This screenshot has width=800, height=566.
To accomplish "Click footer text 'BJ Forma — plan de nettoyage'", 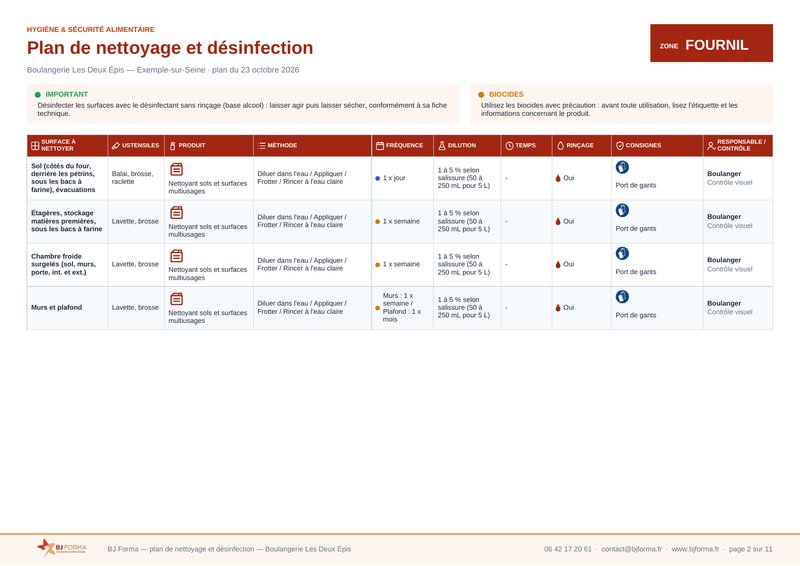I will (229, 549).
